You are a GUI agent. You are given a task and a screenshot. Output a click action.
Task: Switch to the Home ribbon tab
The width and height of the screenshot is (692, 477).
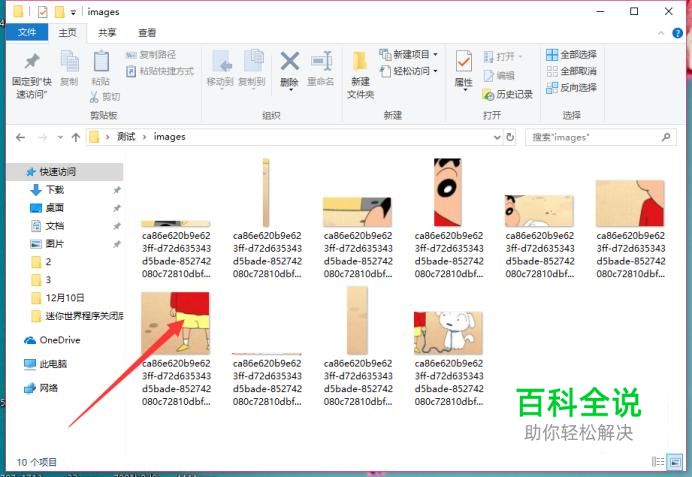(x=68, y=33)
